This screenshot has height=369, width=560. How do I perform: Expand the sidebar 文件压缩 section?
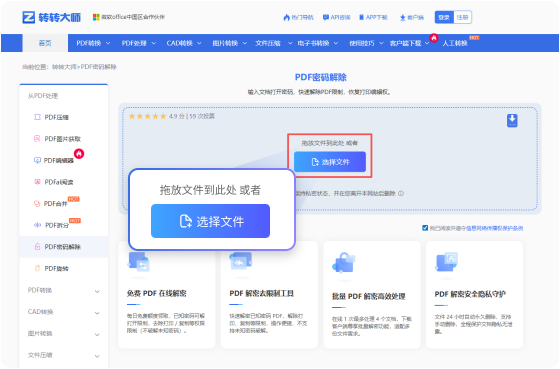coord(64,355)
